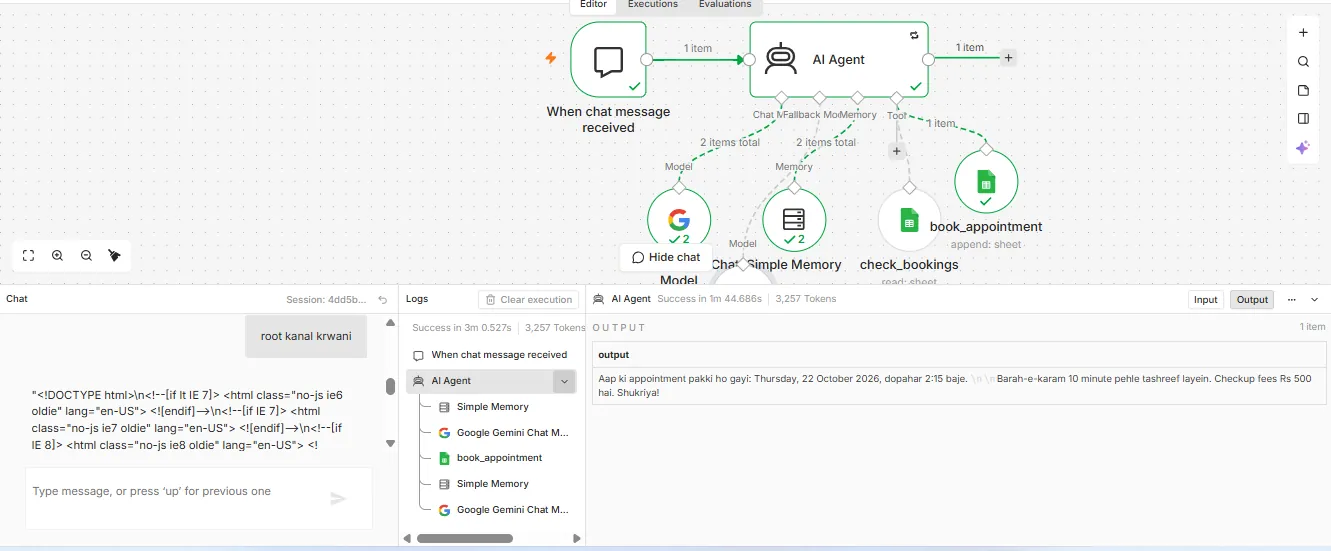This screenshot has width=1331, height=551.
Task: Collapse the logs panel chevron
Action: coord(1315,299)
